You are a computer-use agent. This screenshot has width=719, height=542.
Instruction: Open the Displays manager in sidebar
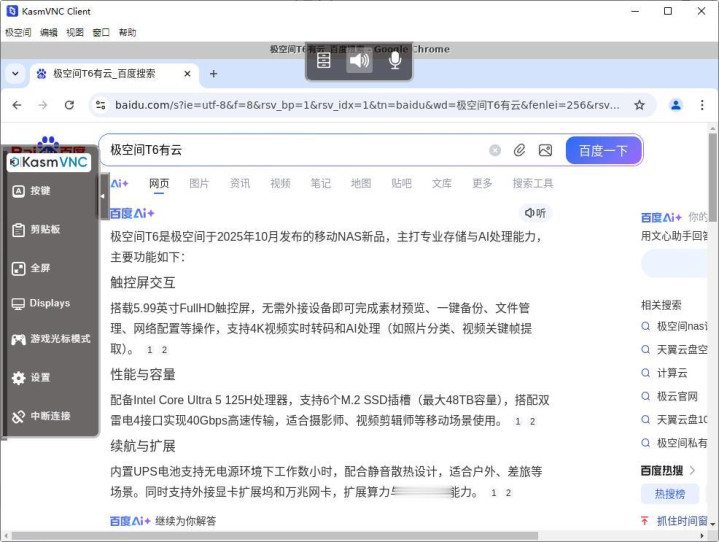[19, 304]
